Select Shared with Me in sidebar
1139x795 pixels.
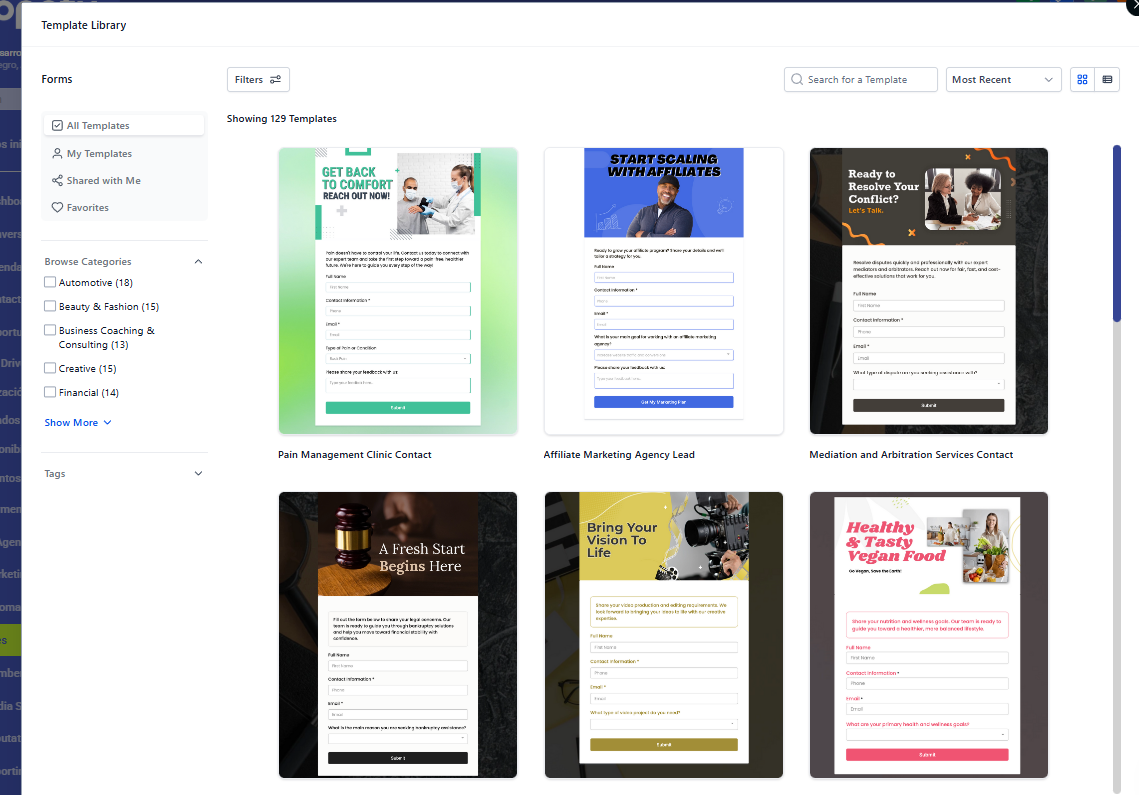point(103,181)
